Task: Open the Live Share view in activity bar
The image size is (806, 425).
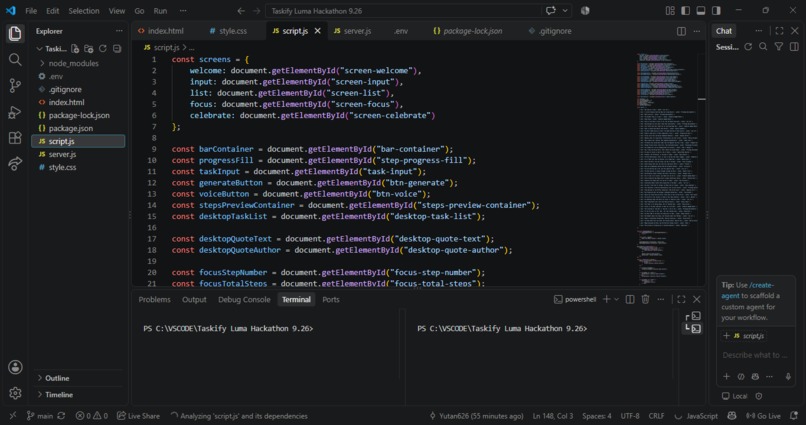Action: [x=15, y=163]
